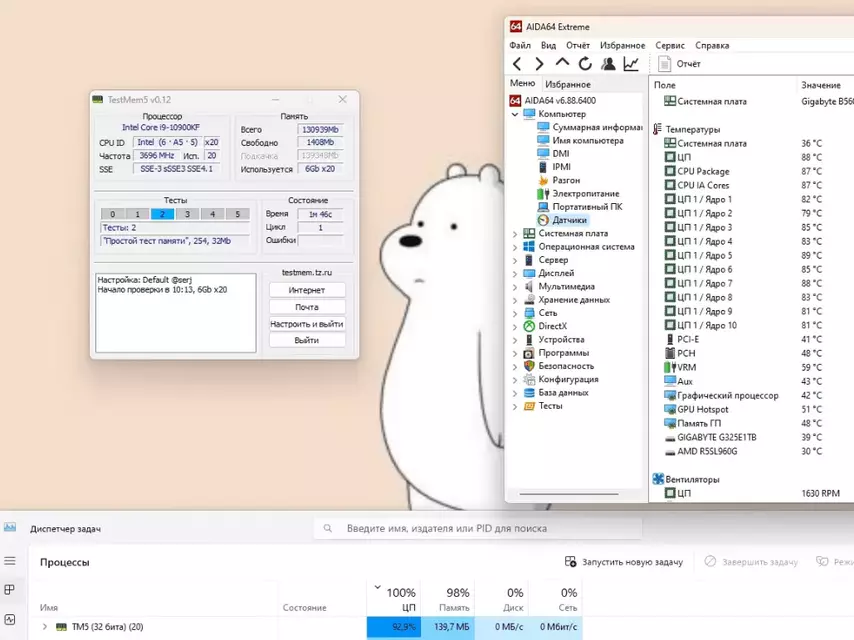Expand the Системная плата tree node

point(515,234)
